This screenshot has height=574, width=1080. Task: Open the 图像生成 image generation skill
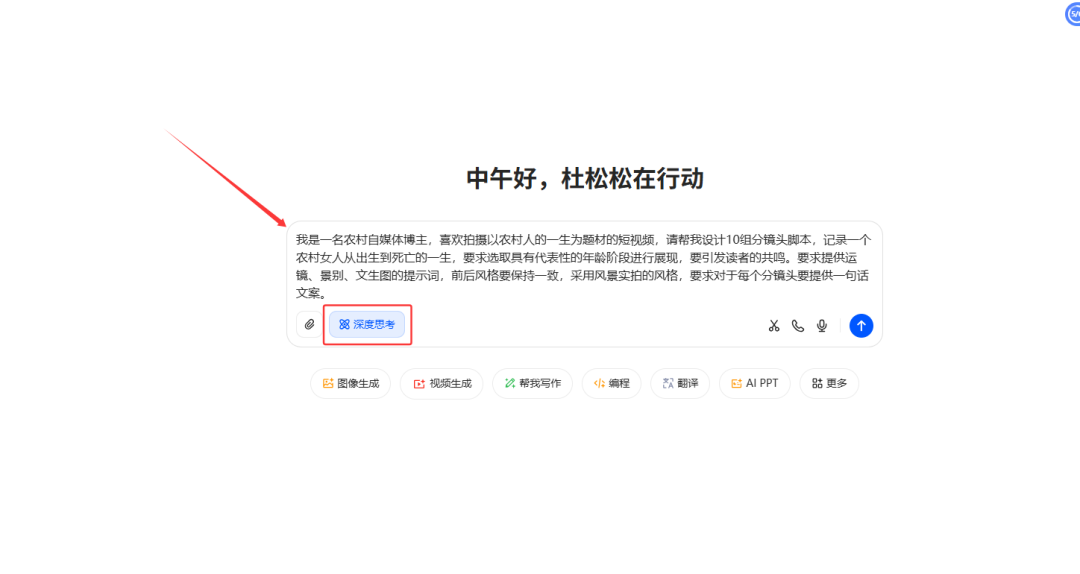[351, 383]
